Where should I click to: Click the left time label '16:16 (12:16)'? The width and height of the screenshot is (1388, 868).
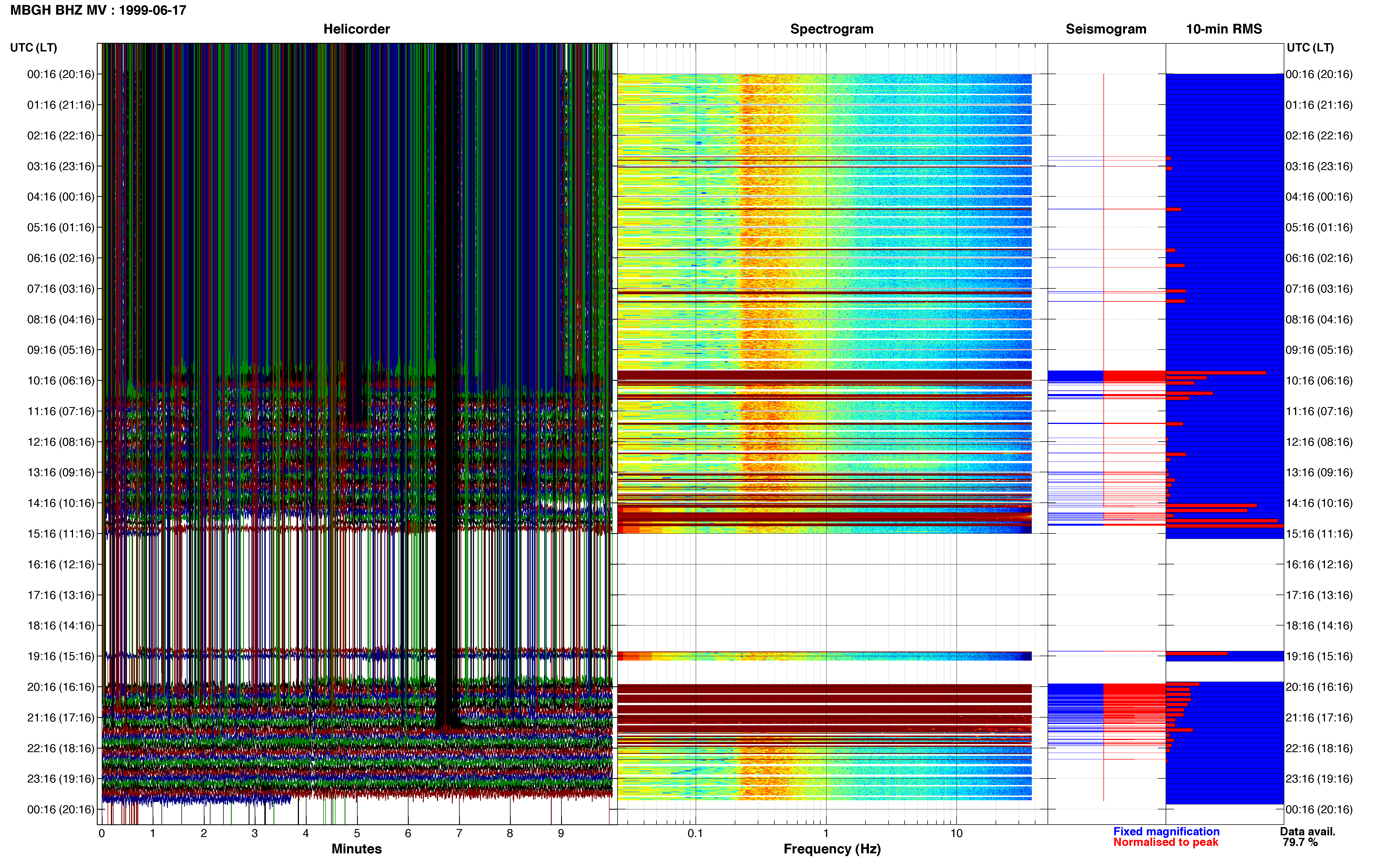tap(61, 564)
